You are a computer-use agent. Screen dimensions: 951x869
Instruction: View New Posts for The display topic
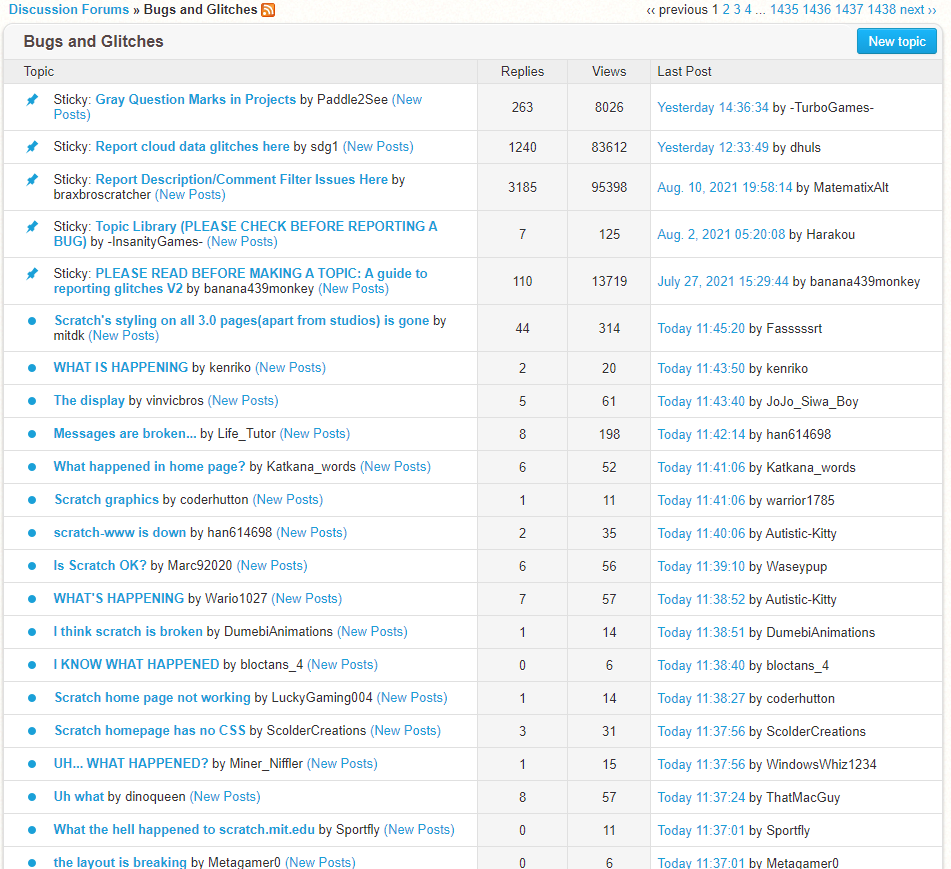pos(243,400)
